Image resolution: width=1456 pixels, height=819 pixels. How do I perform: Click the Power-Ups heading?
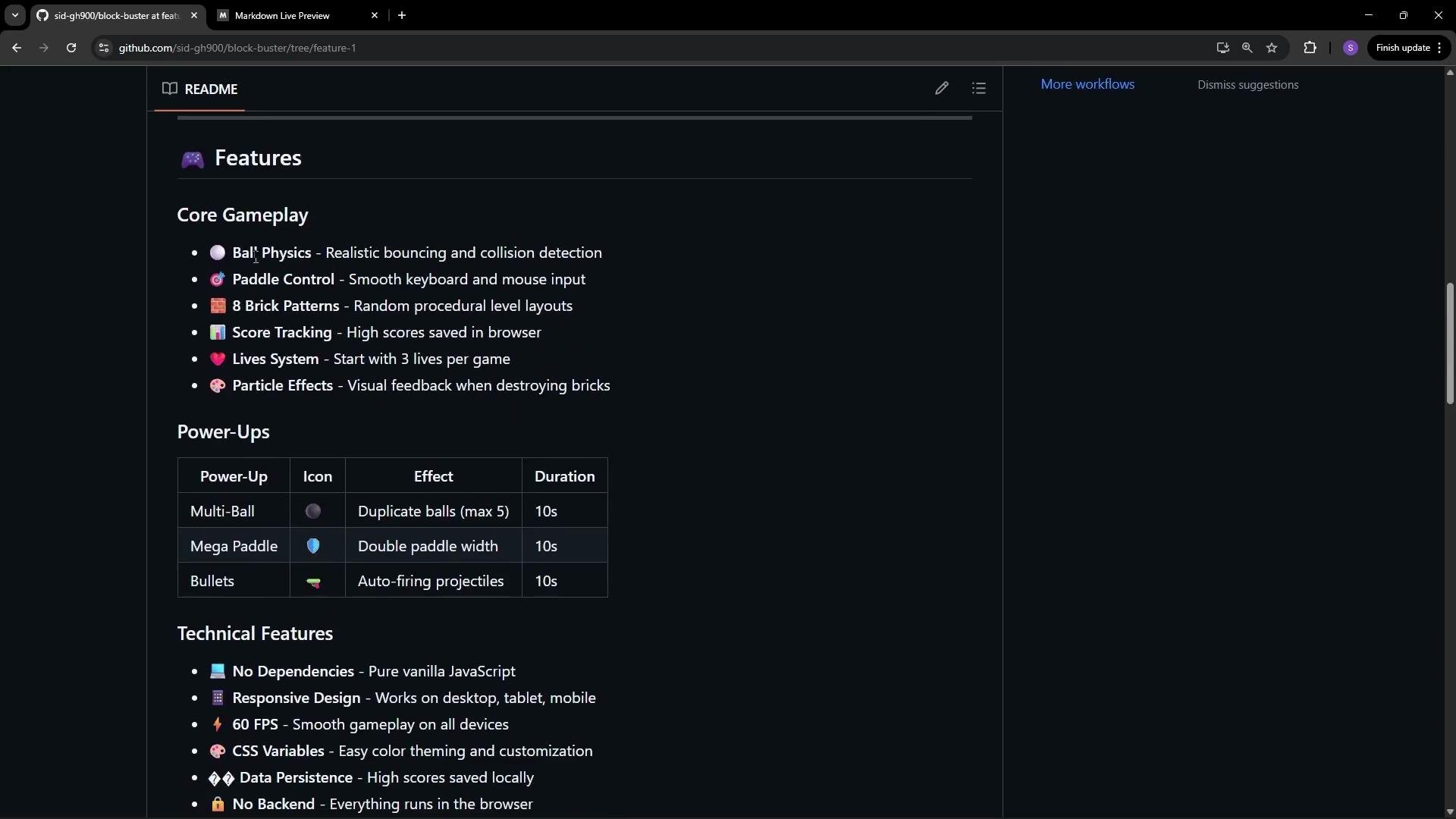(223, 431)
